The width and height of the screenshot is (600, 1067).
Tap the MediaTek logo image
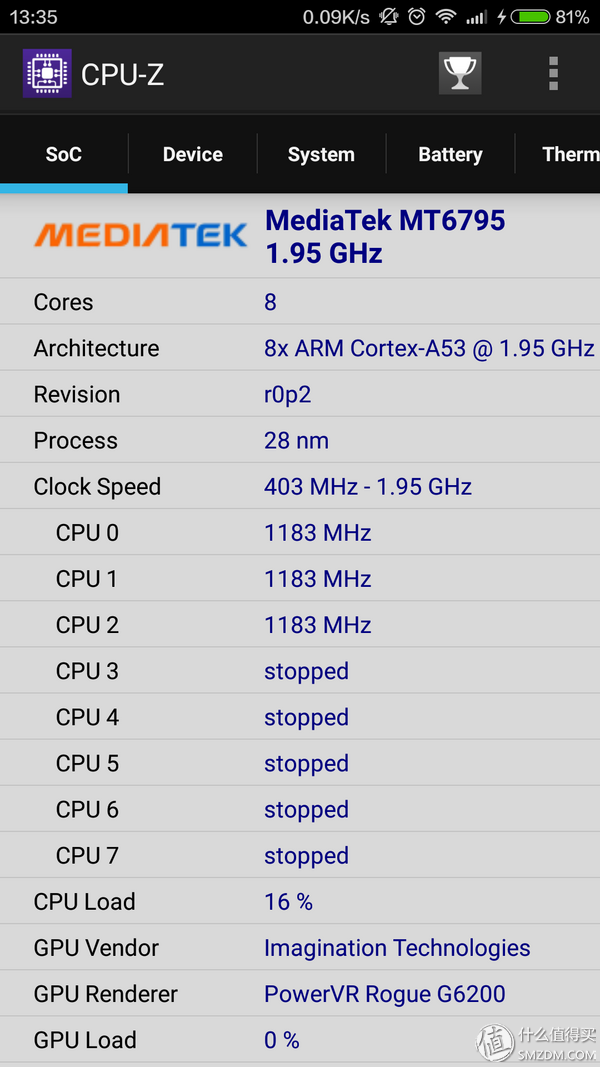pos(140,236)
